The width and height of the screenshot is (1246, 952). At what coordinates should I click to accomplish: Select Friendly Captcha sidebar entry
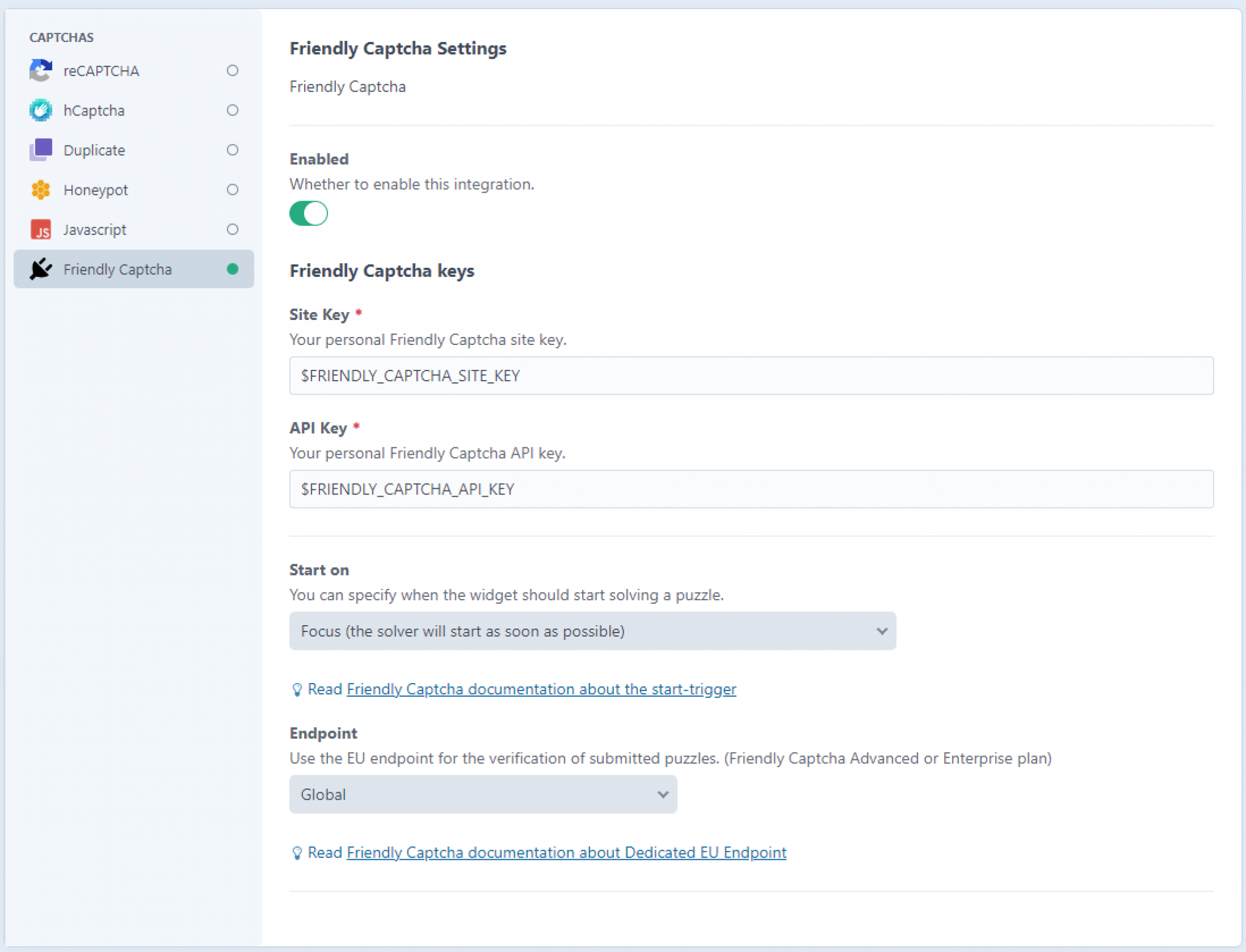coord(134,269)
